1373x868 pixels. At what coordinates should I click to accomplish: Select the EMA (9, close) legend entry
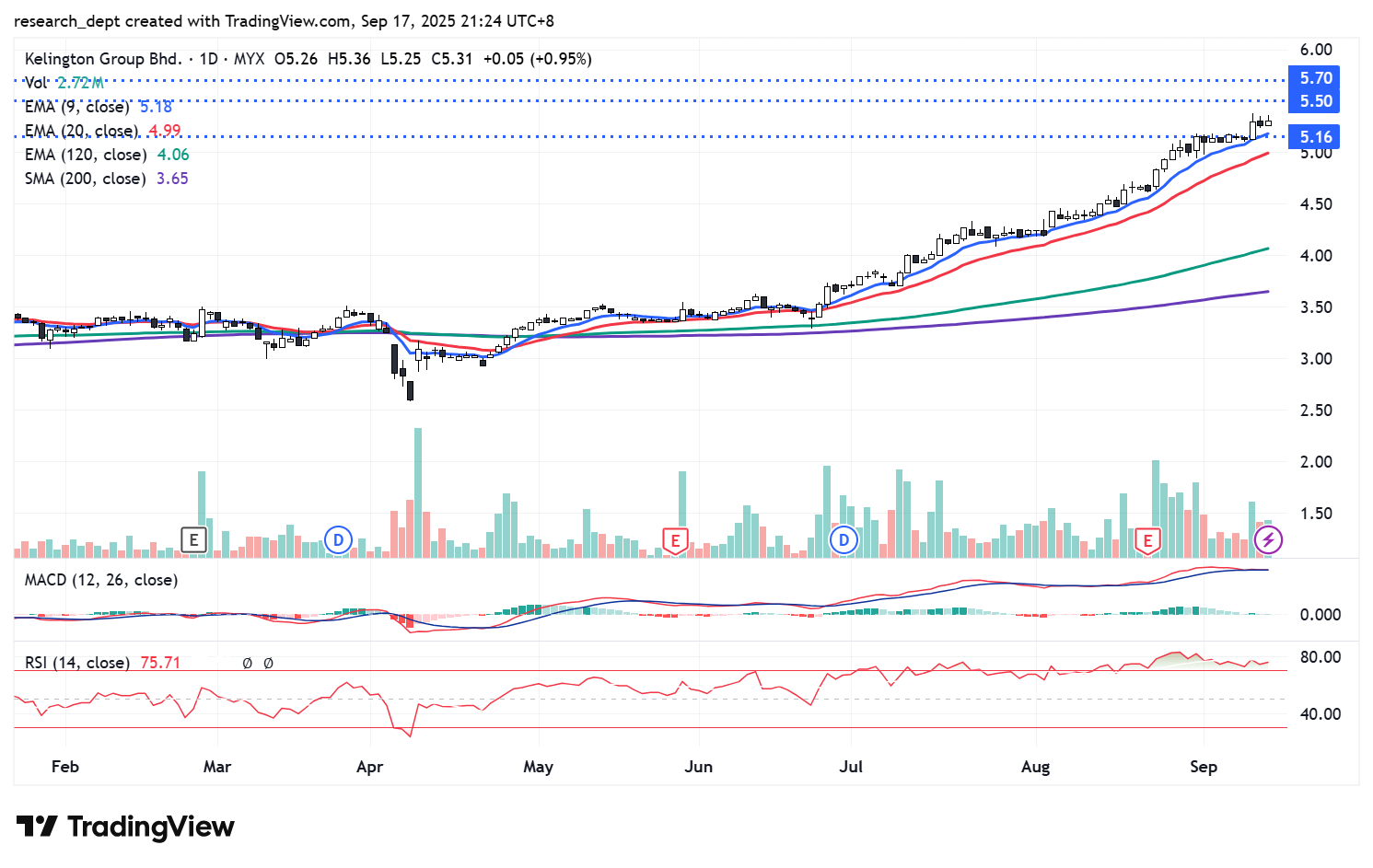[x=77, y=107]
